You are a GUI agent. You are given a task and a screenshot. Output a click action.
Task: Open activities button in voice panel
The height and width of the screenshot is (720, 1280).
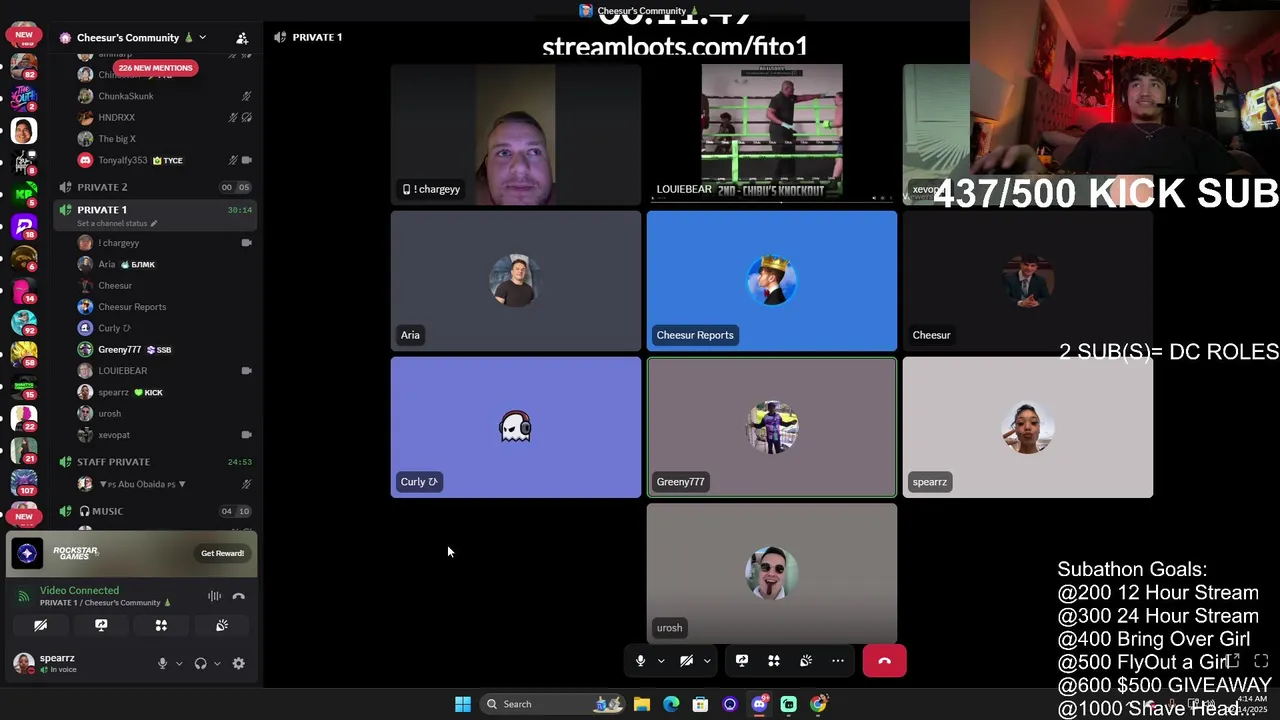[x=161, y=625]
